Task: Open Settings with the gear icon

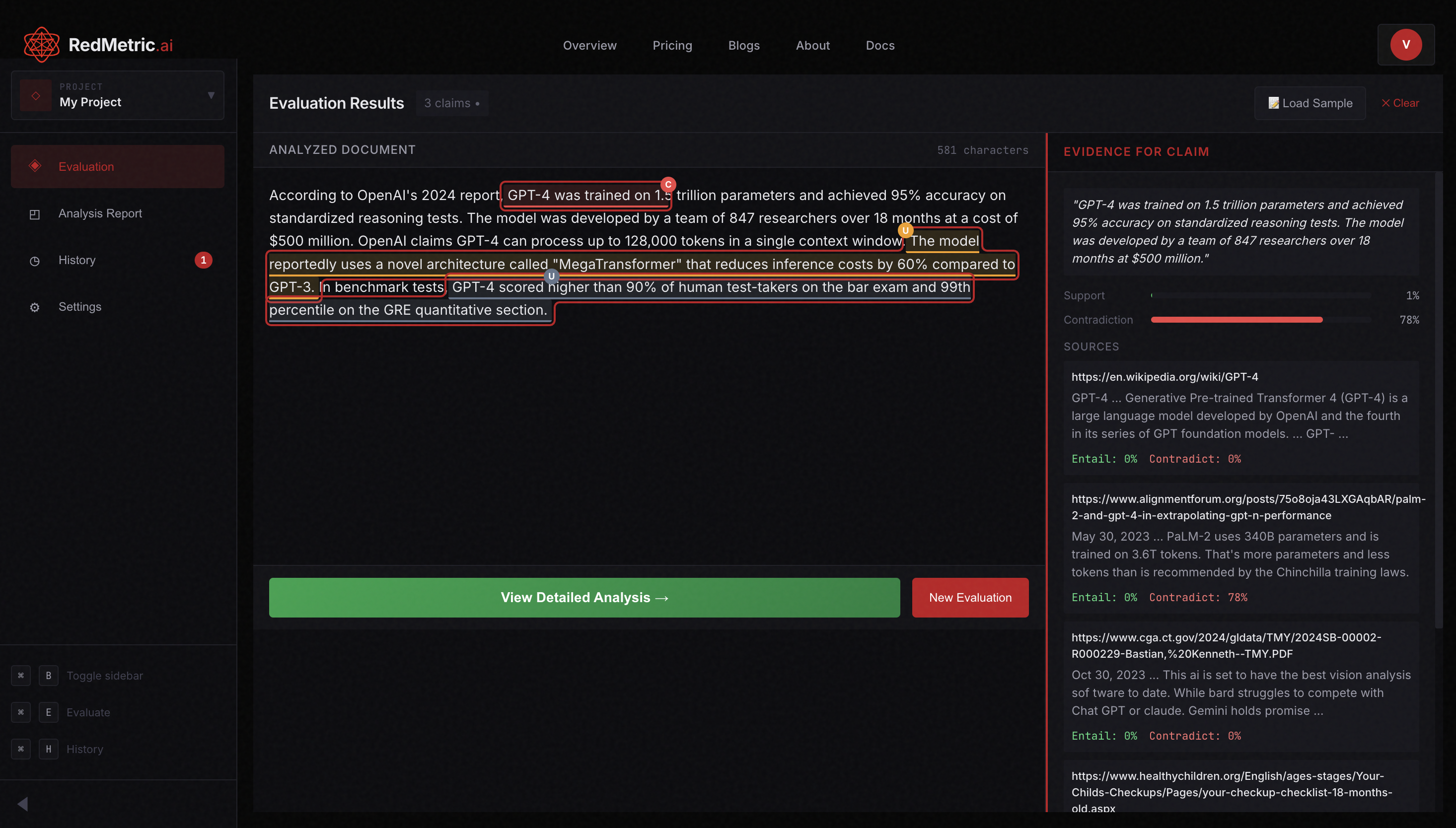Action: pyautogui.click(x=35, y=306)
